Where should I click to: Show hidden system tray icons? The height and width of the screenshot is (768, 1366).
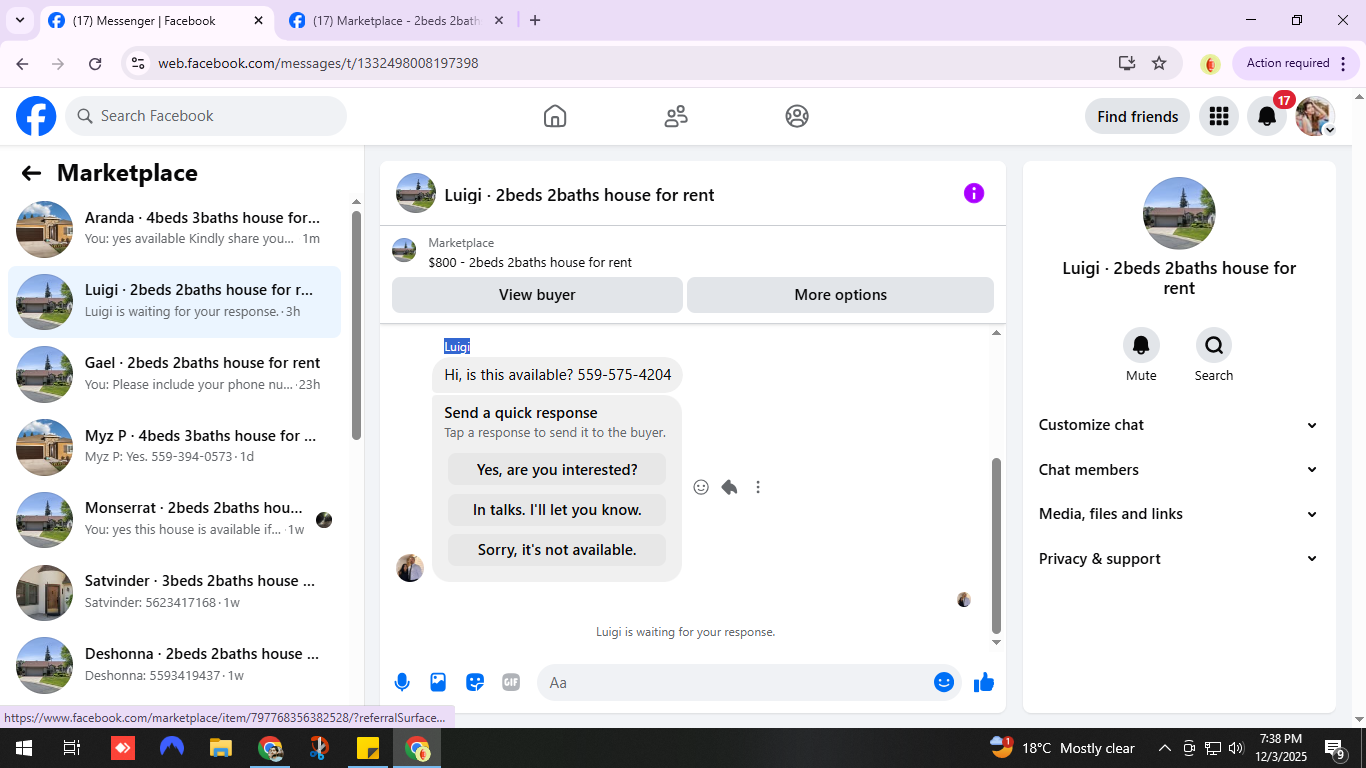tap(1164, 748)
